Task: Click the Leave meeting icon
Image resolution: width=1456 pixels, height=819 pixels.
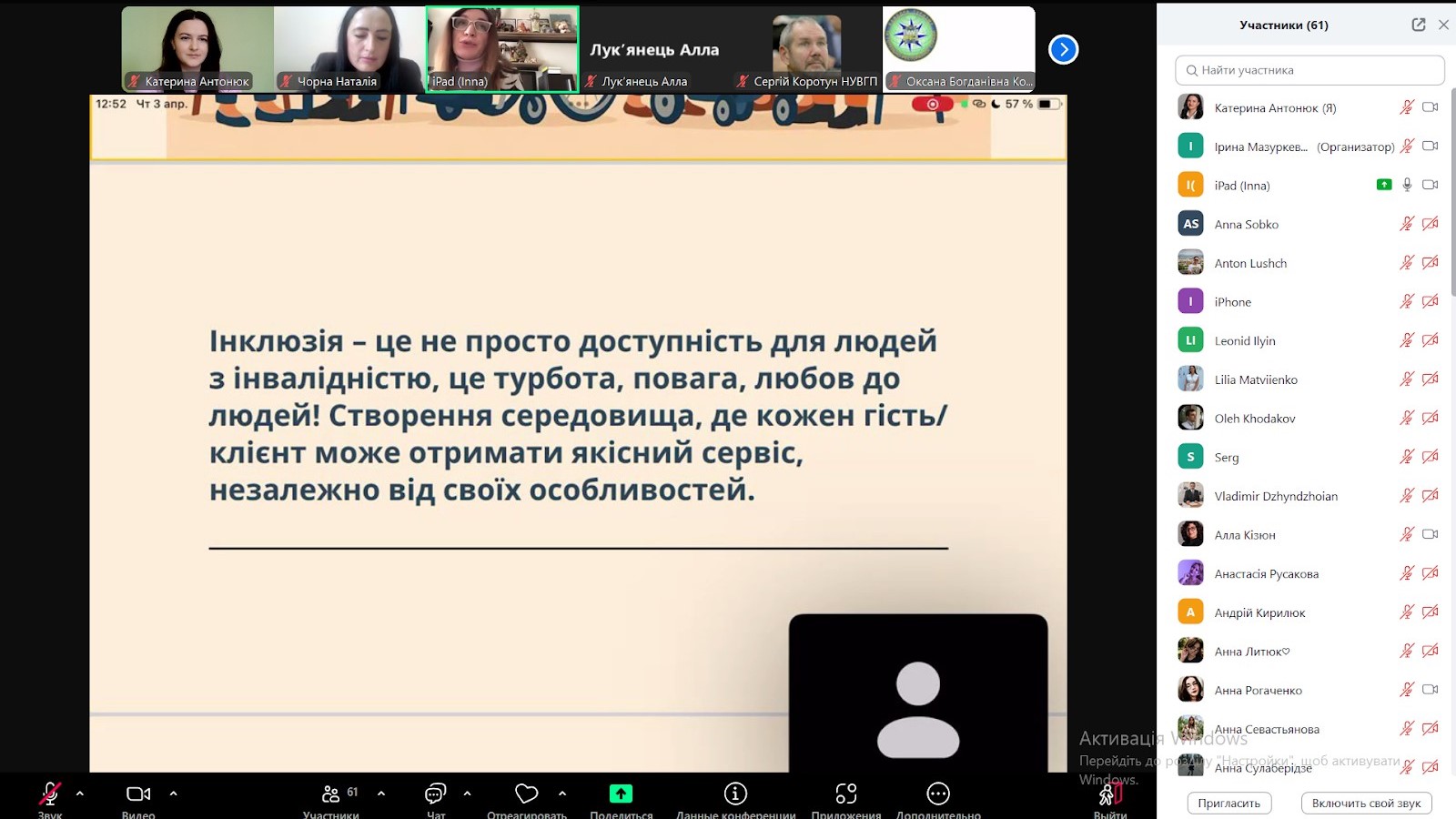Action: (1109, 795)
